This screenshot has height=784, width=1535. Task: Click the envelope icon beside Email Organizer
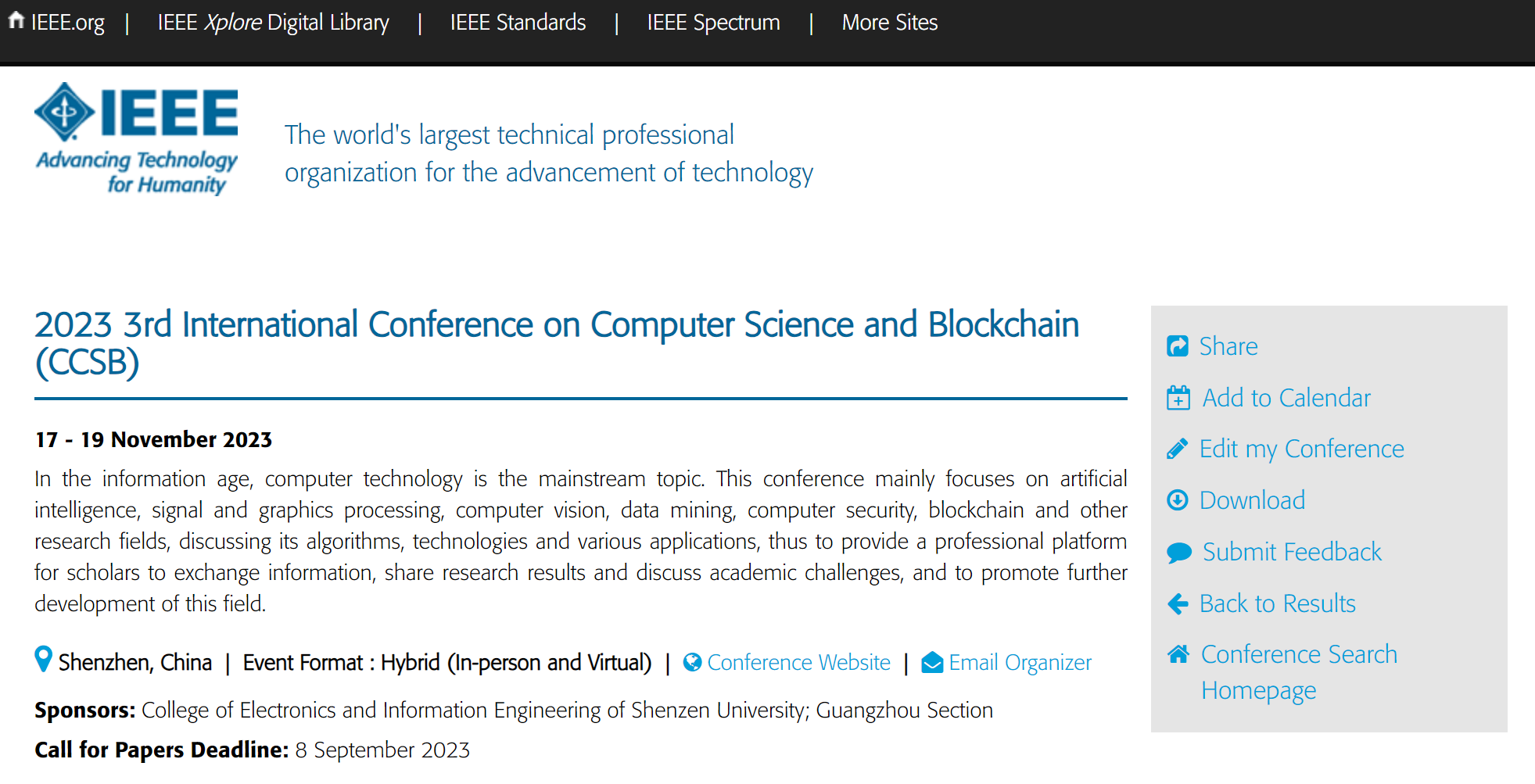point(931,661)
